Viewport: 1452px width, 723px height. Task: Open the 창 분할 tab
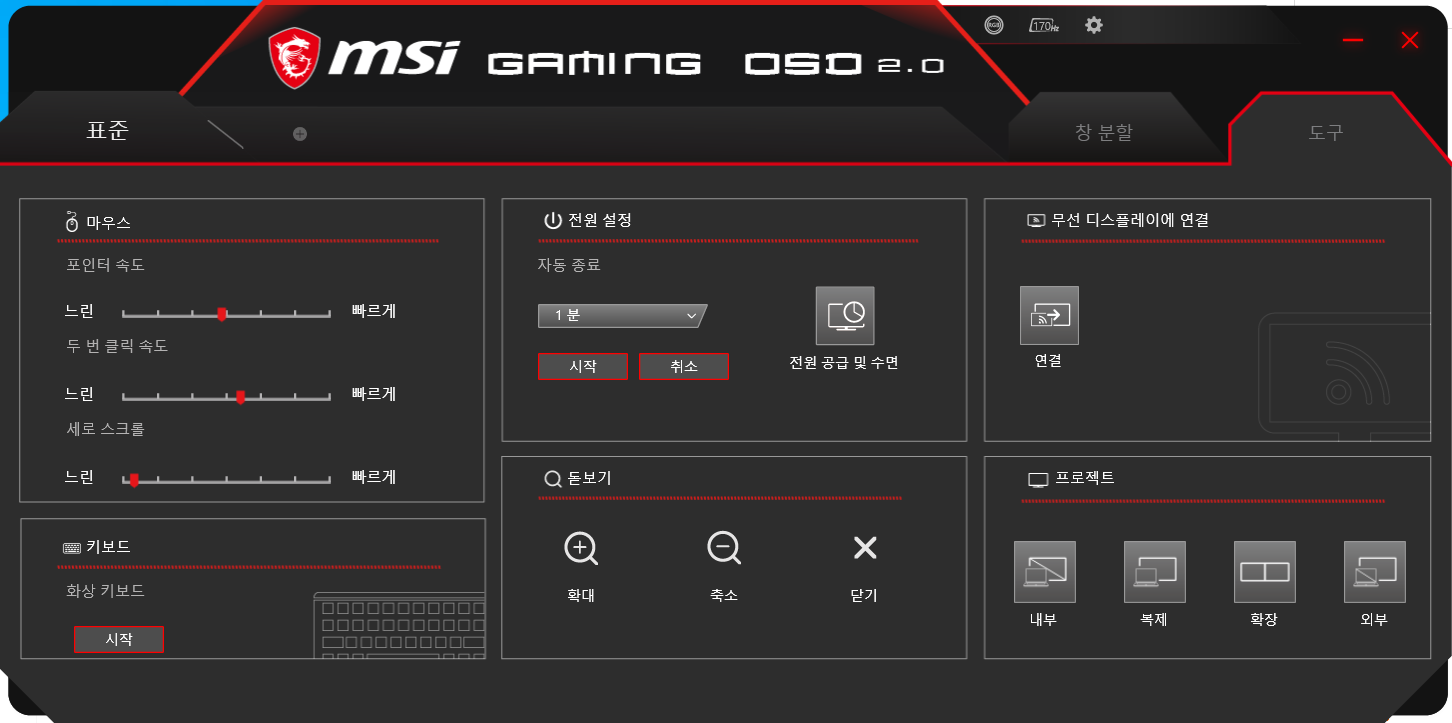point(1104,133)
